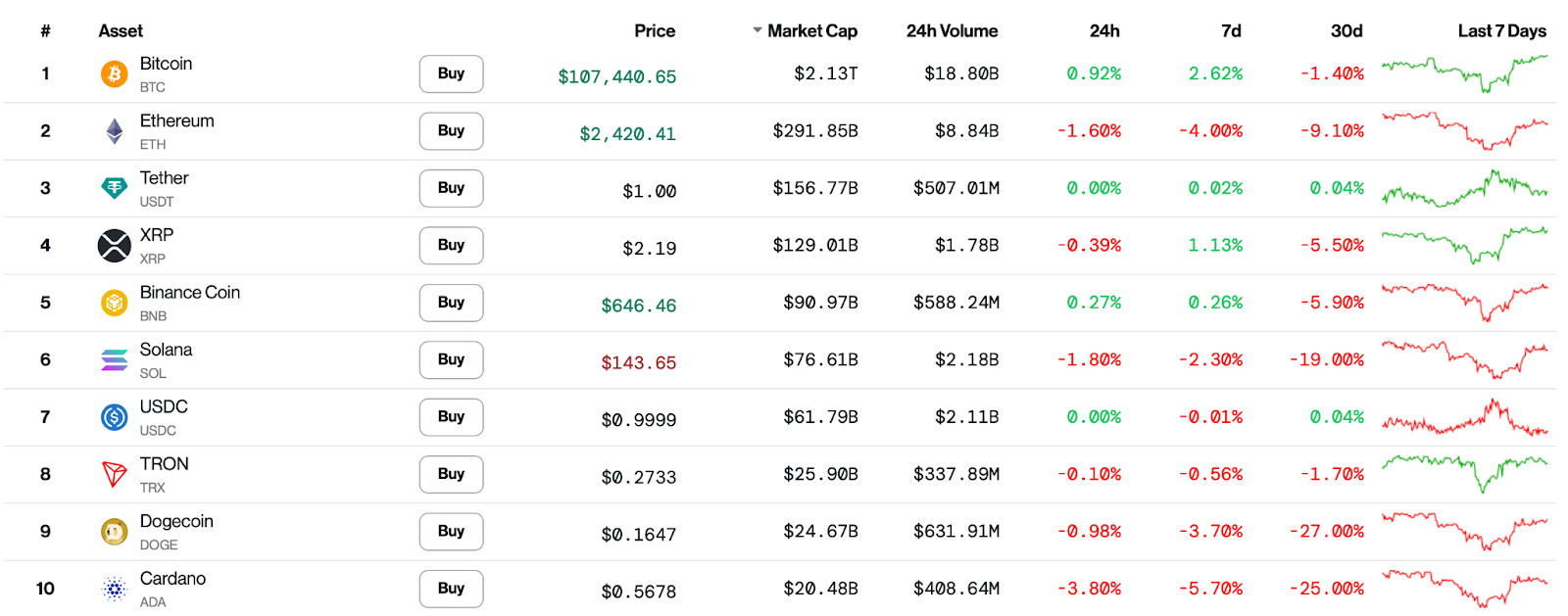The width and height of the screenshot is (1568, 616).
Task: Click the Buy button for Solana
Action: tap(451, 359)
